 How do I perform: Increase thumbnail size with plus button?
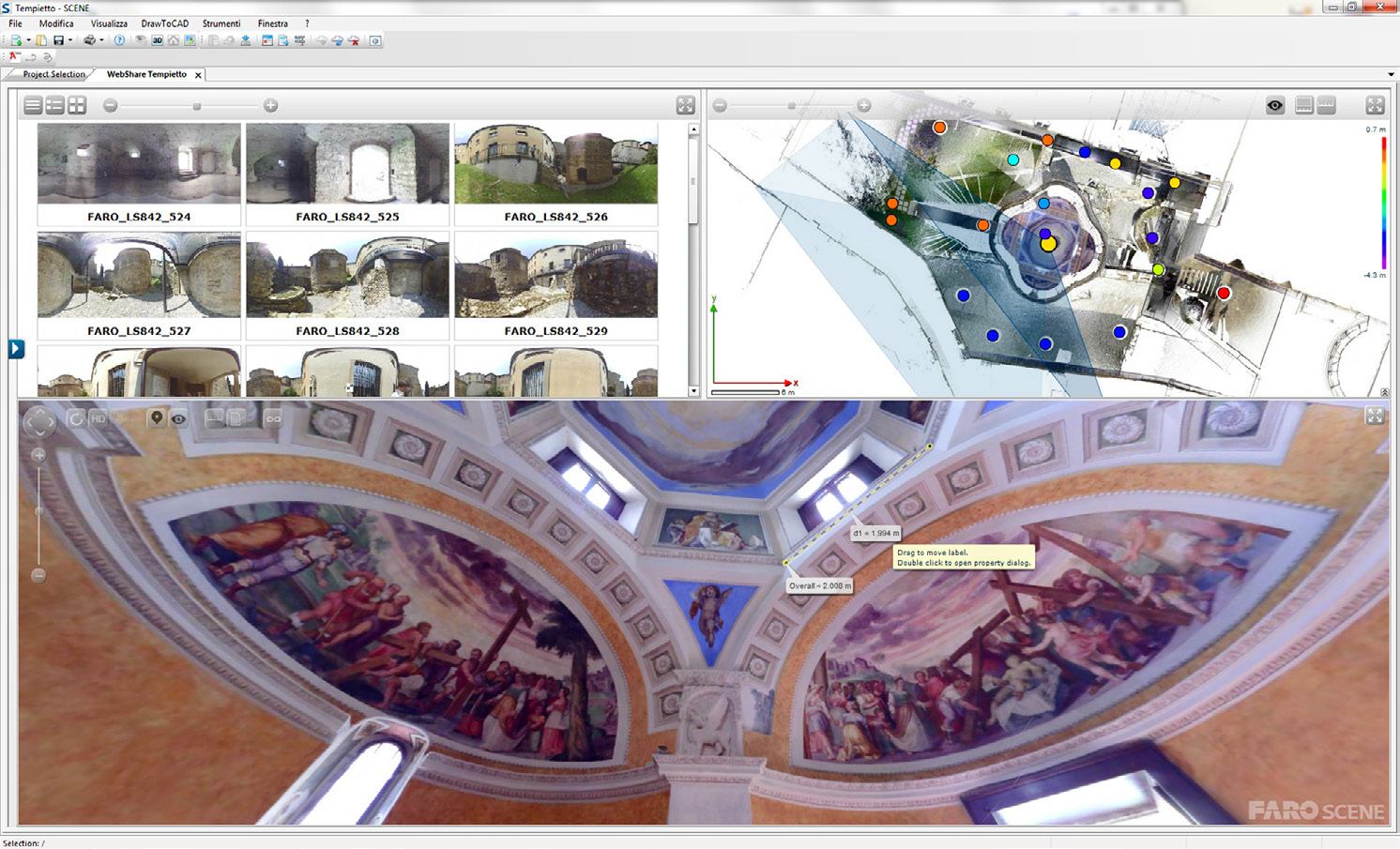[x=270, y=106]
